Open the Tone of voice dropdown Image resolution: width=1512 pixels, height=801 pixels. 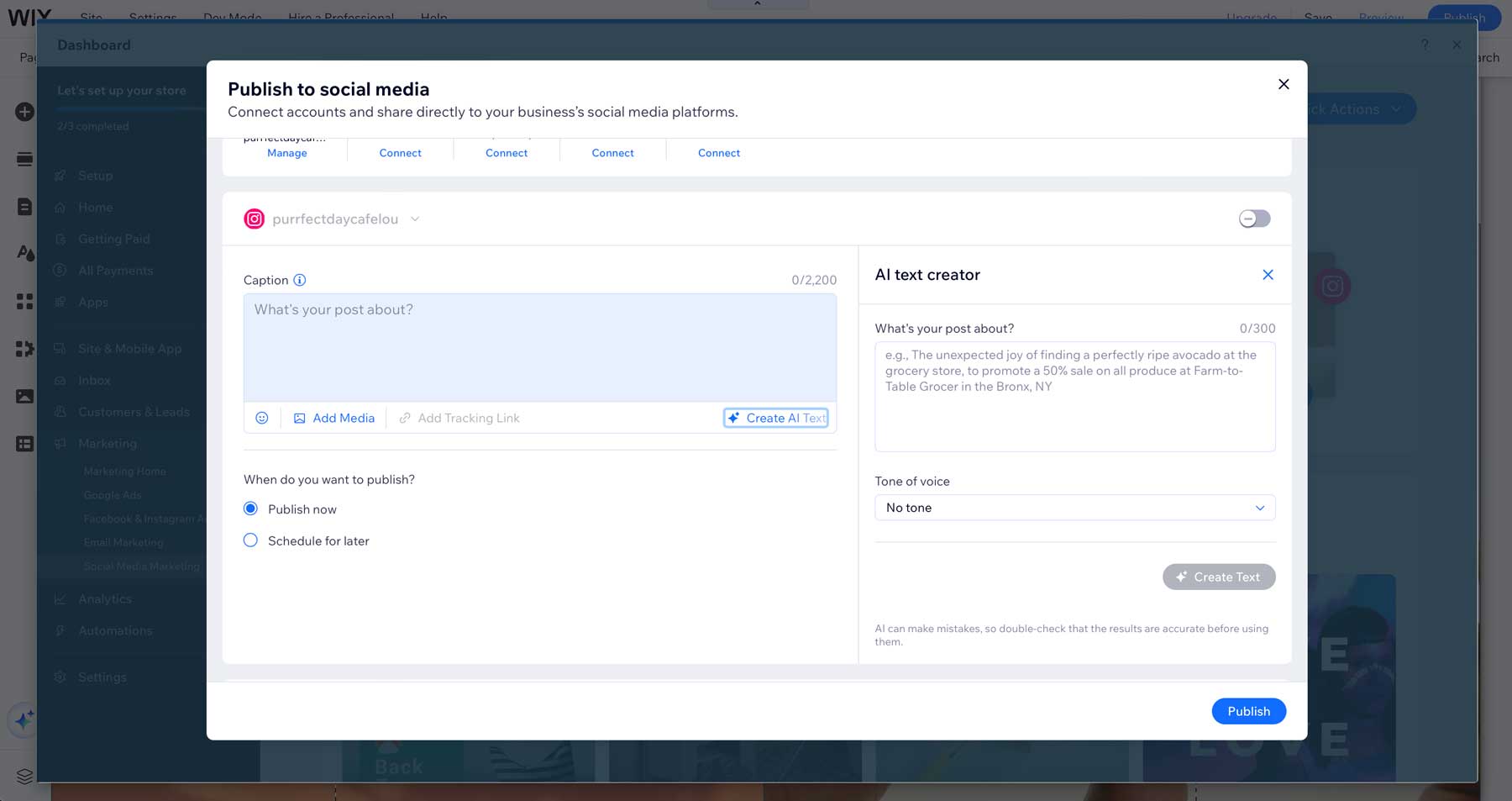point(1074,508)
